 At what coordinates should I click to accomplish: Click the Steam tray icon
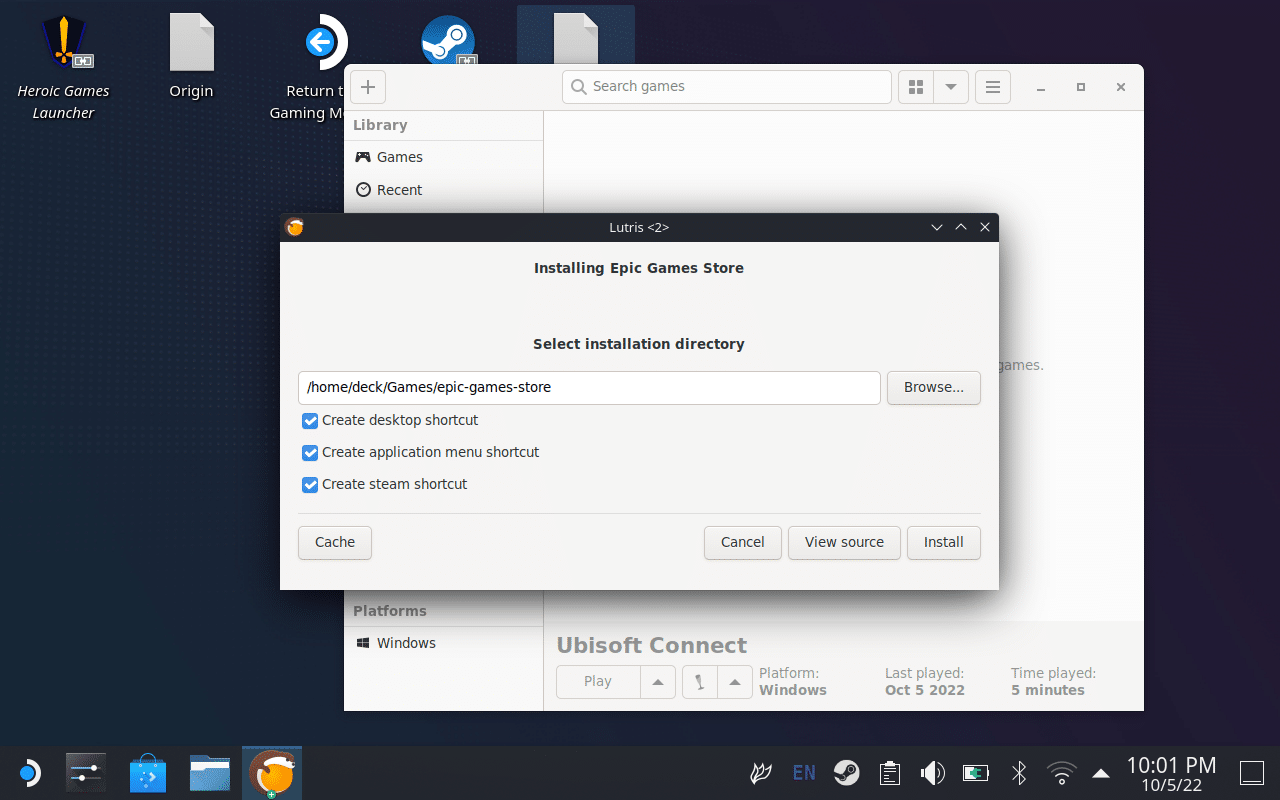(847, 773)
